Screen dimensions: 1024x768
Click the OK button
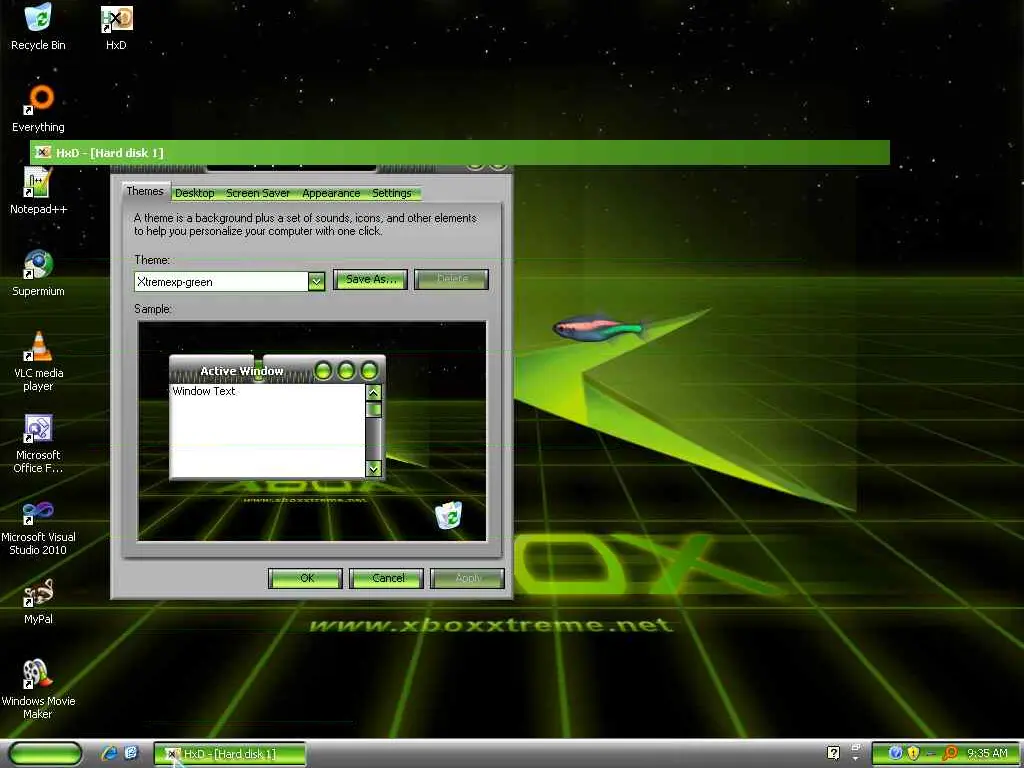click(x=306, y=578)
